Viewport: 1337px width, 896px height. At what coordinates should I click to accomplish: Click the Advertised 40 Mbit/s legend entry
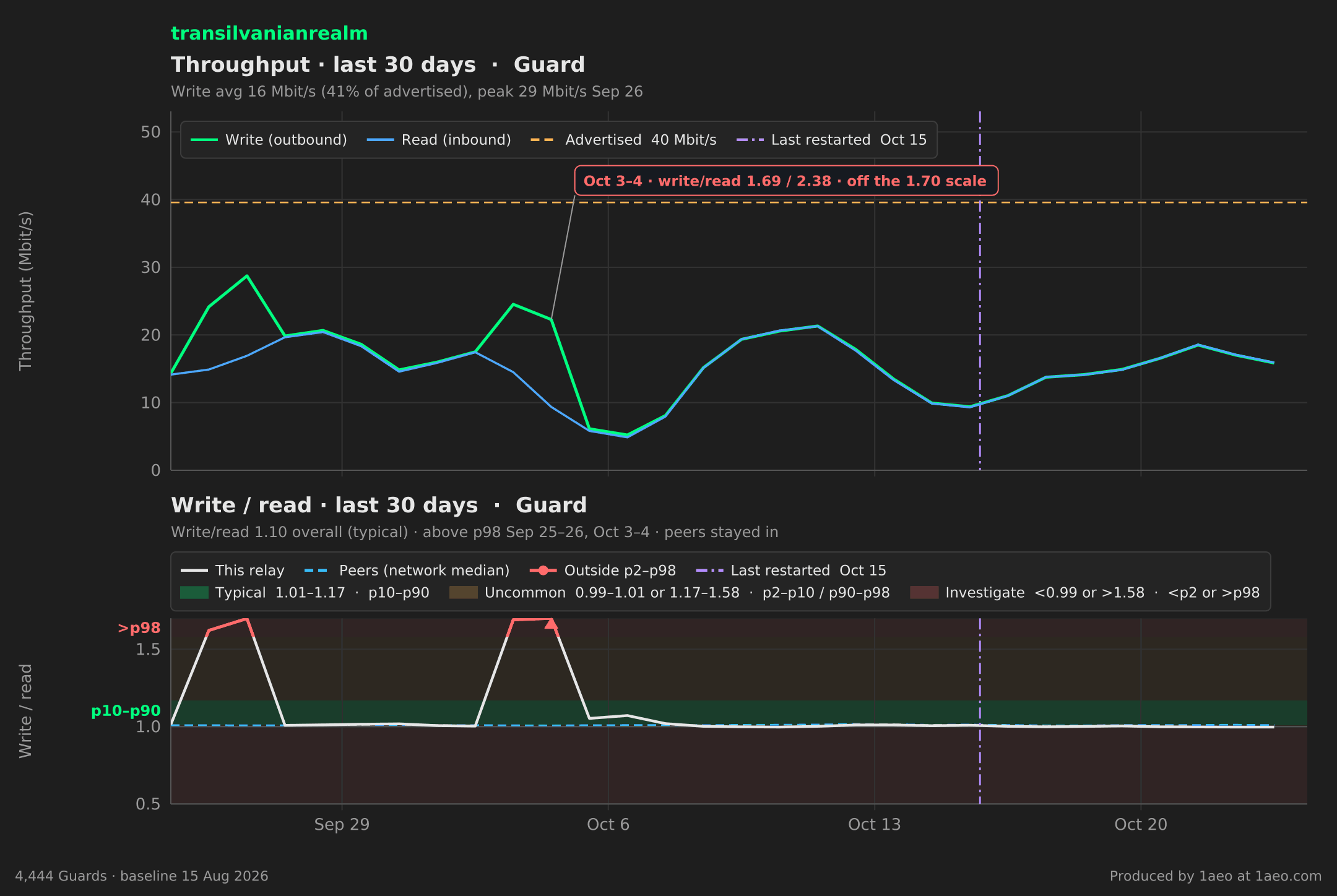tap(623, 140)
